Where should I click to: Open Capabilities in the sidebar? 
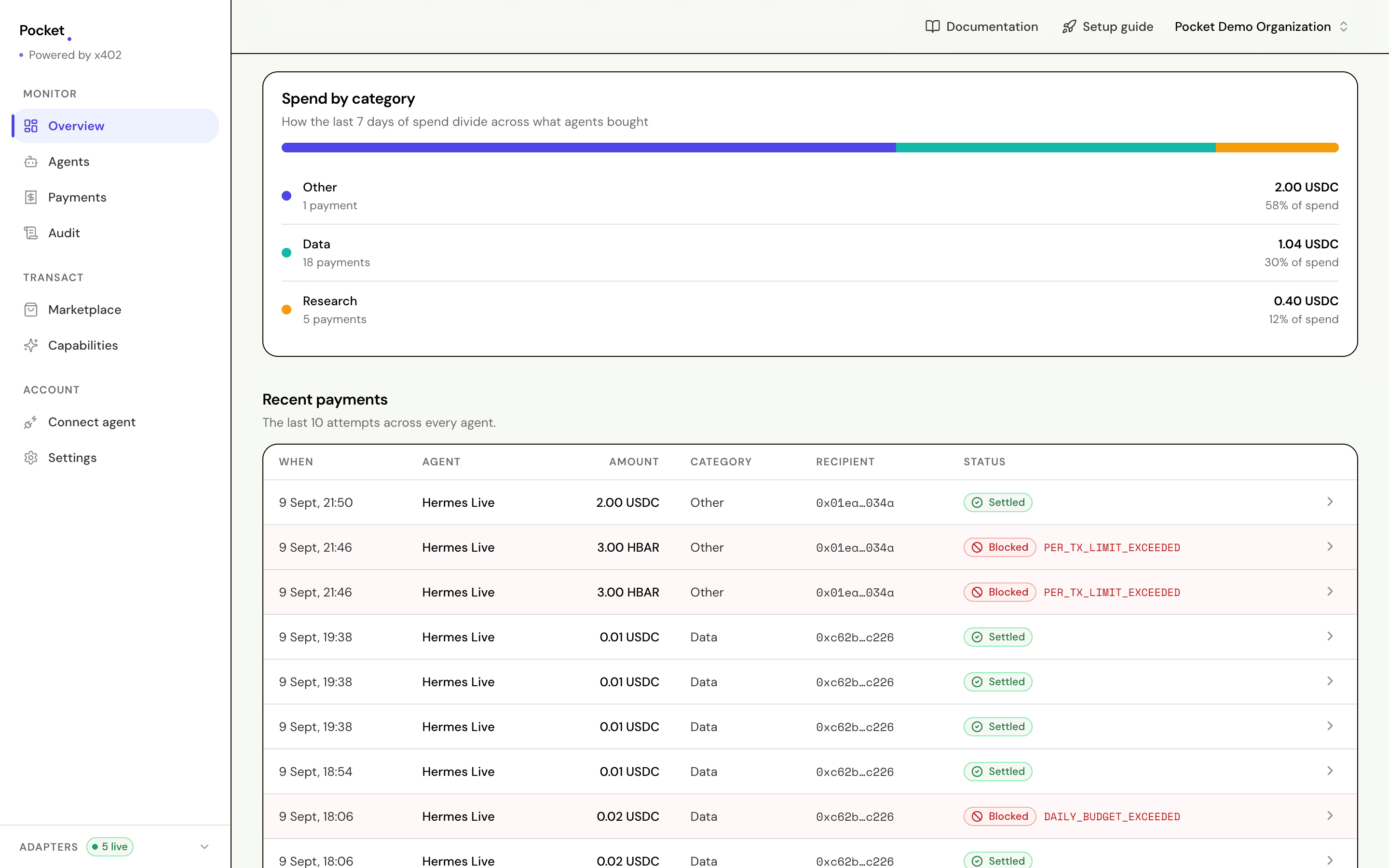coord(115,346)
